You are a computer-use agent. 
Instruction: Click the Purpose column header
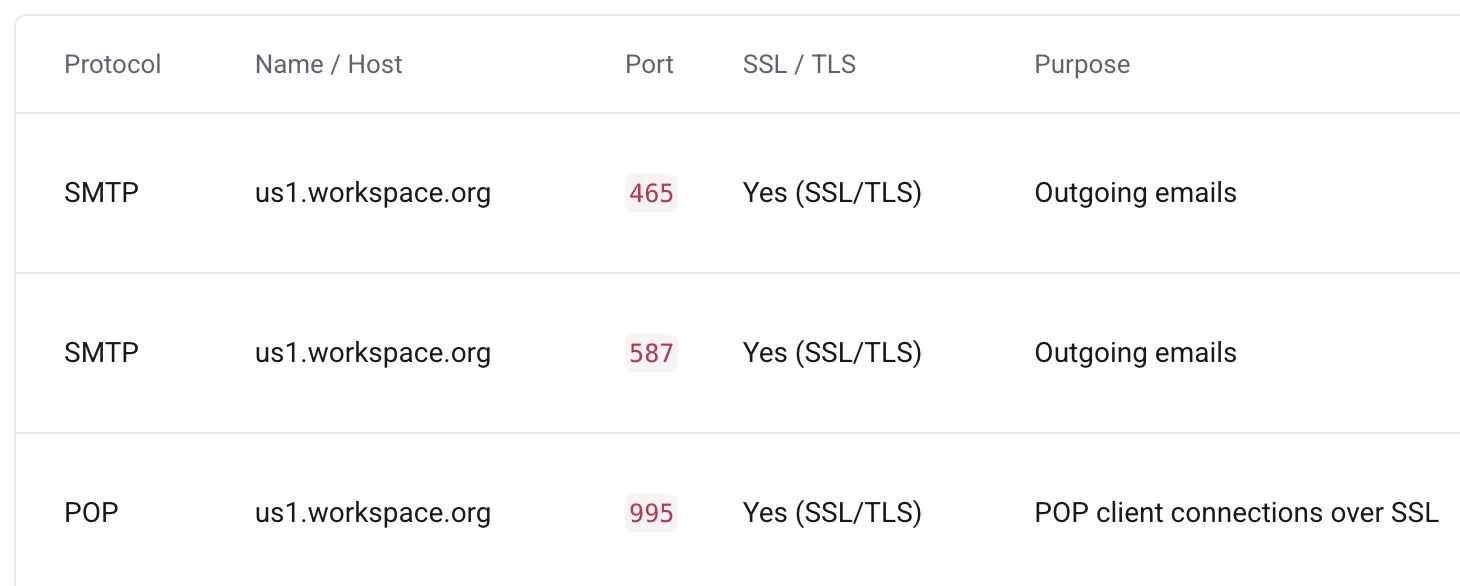pos(1082,65)
